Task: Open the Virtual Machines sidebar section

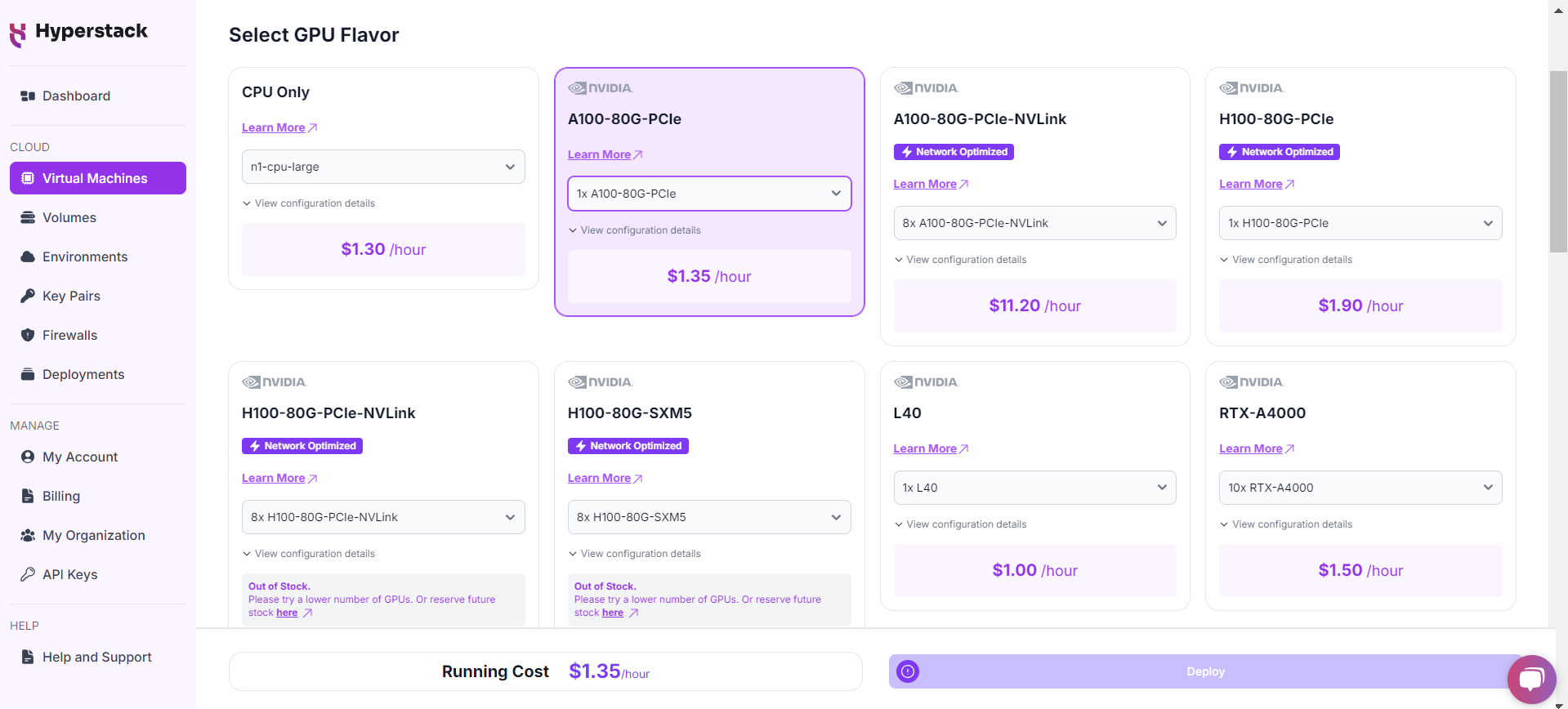Action: point(95,178)
